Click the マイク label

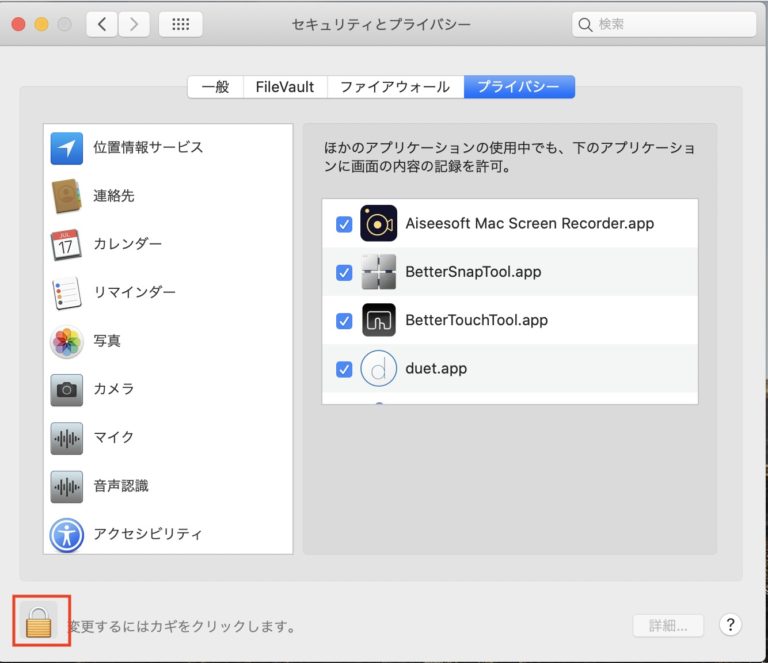114,437
